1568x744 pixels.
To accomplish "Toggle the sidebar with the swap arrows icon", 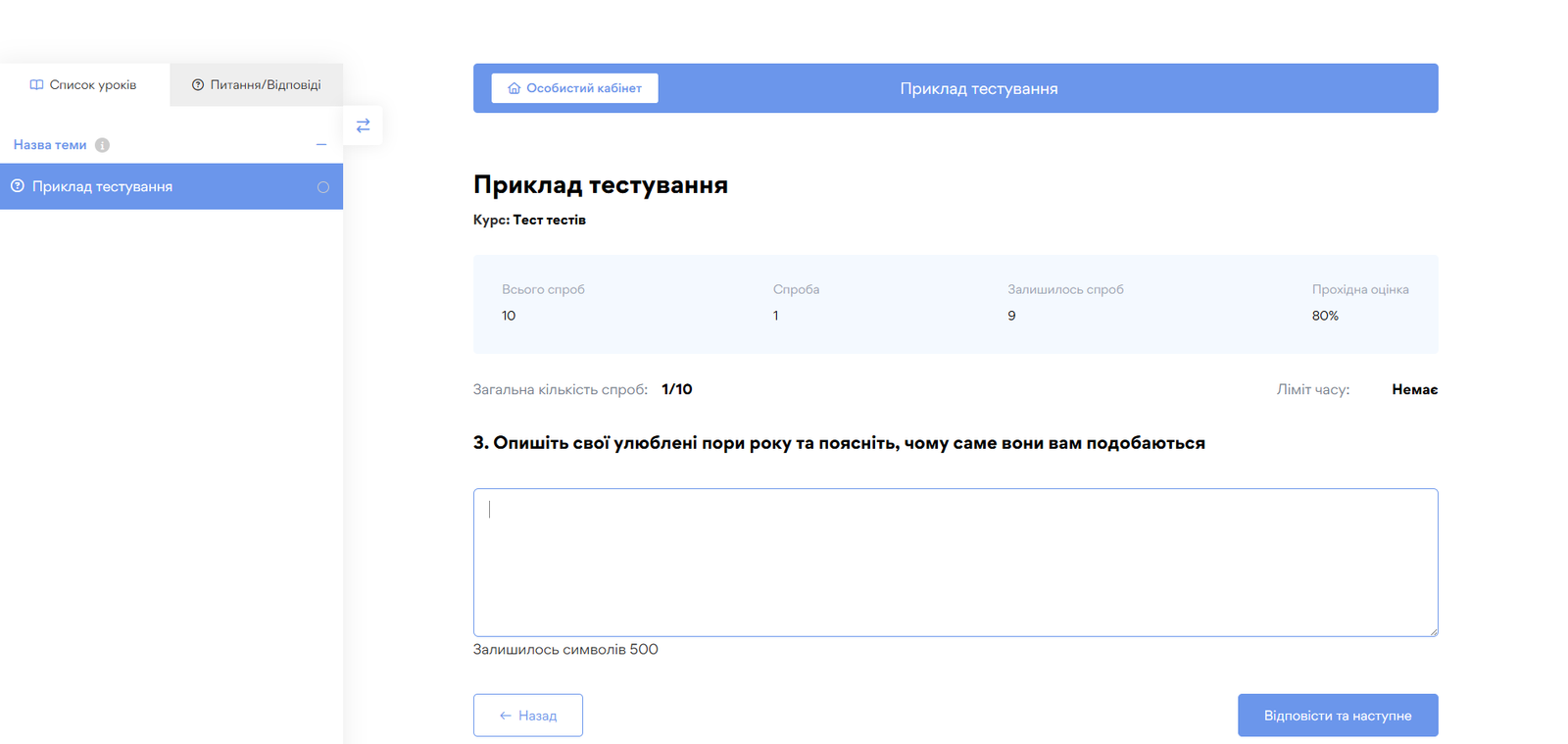I will coord(363,125).
